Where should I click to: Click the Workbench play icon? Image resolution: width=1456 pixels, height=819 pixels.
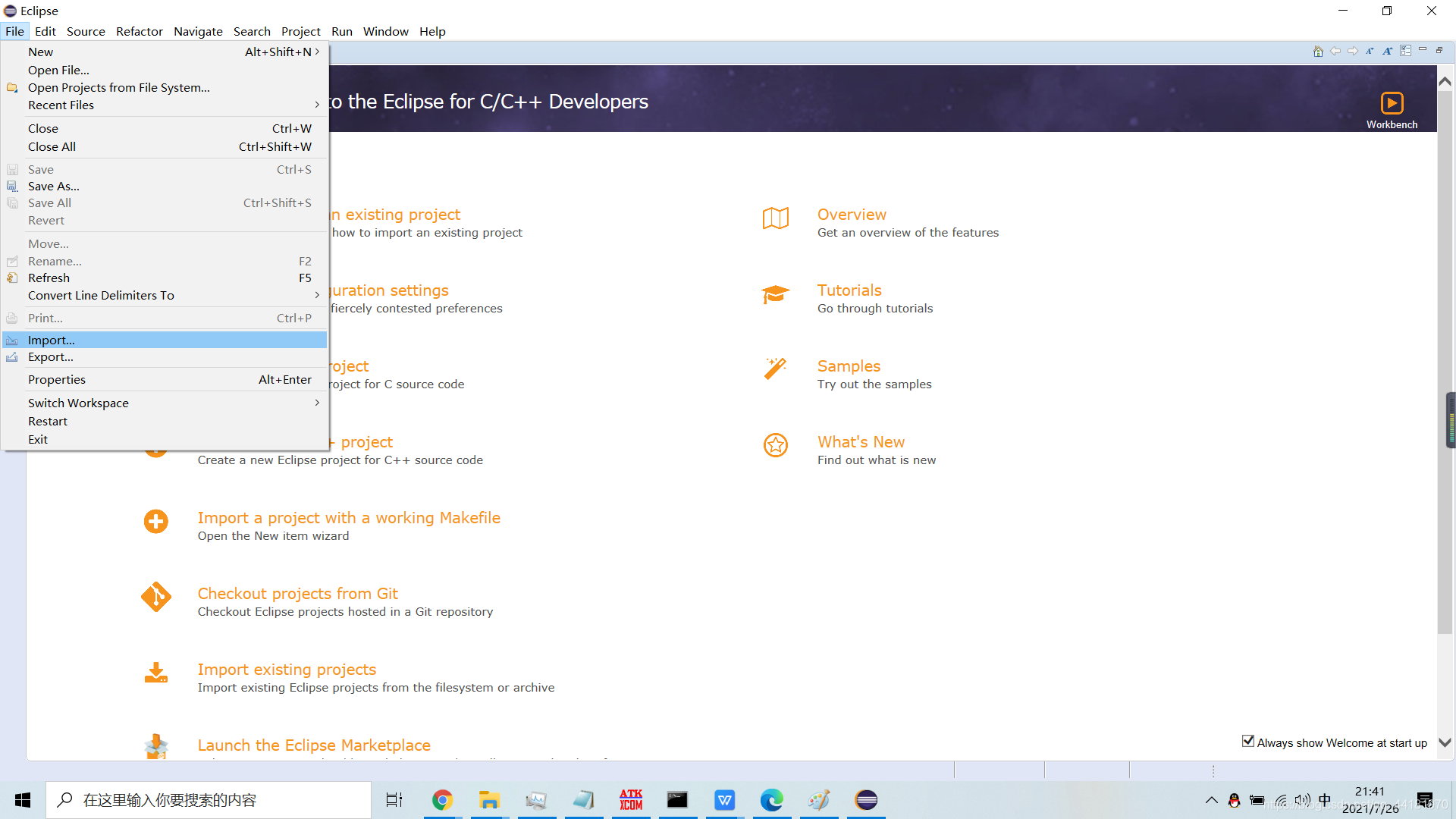pos(1392,103)
